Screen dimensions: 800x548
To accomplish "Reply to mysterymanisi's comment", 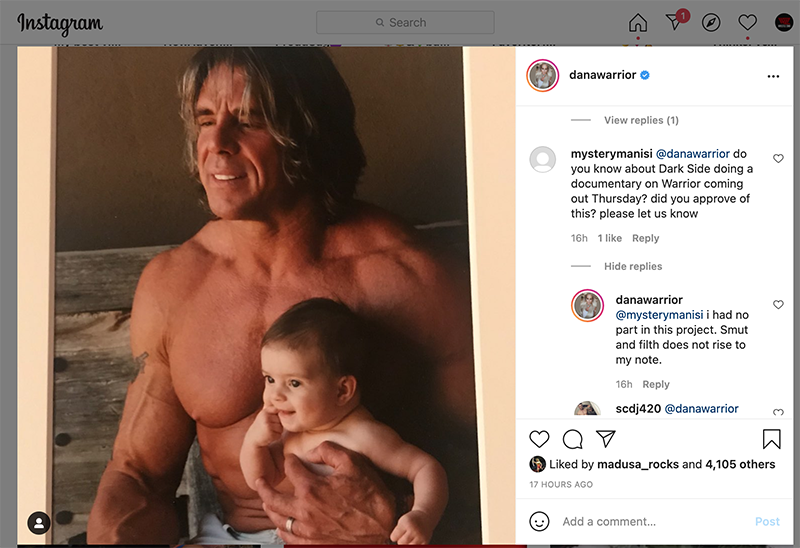I will click(646, 238).
